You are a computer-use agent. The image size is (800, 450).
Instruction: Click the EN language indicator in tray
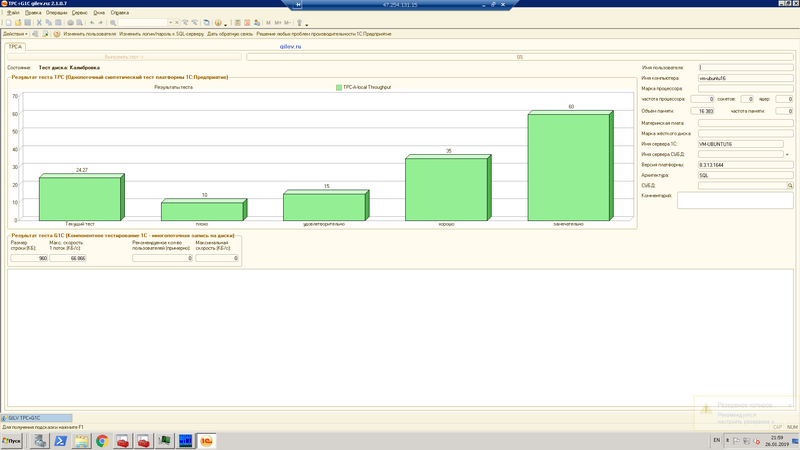[716, 440]
